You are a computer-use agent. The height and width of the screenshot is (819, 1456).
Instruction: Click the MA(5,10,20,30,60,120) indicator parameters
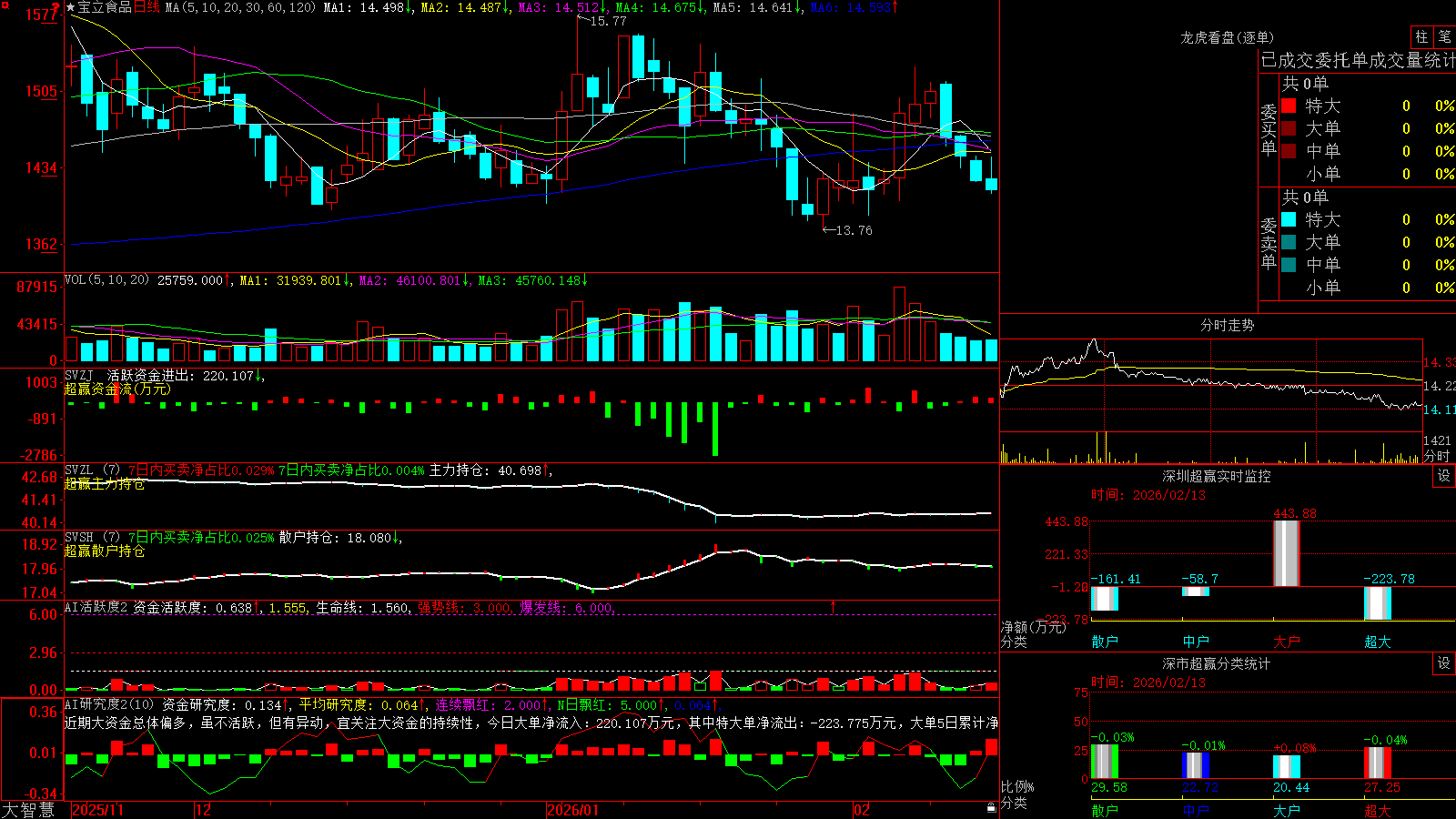pyautogui.click(x=241, y=7)
